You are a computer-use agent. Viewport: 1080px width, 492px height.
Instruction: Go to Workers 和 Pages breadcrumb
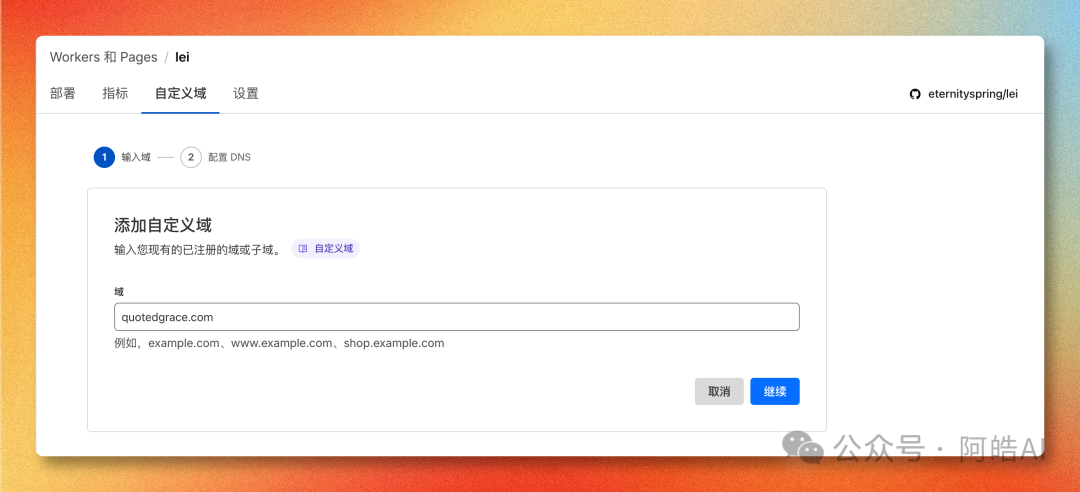[x=103, y=57]
